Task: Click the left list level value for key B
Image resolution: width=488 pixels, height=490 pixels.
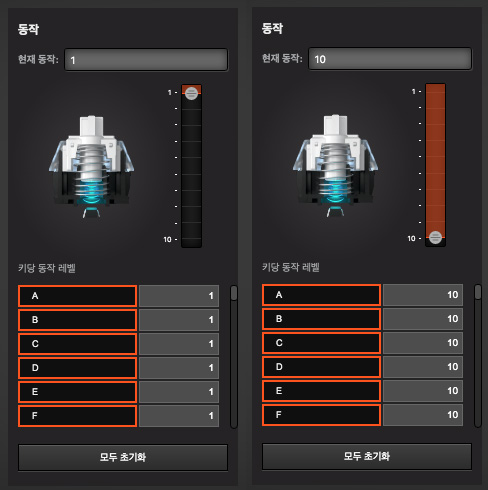Action: (x=179, y=320)
